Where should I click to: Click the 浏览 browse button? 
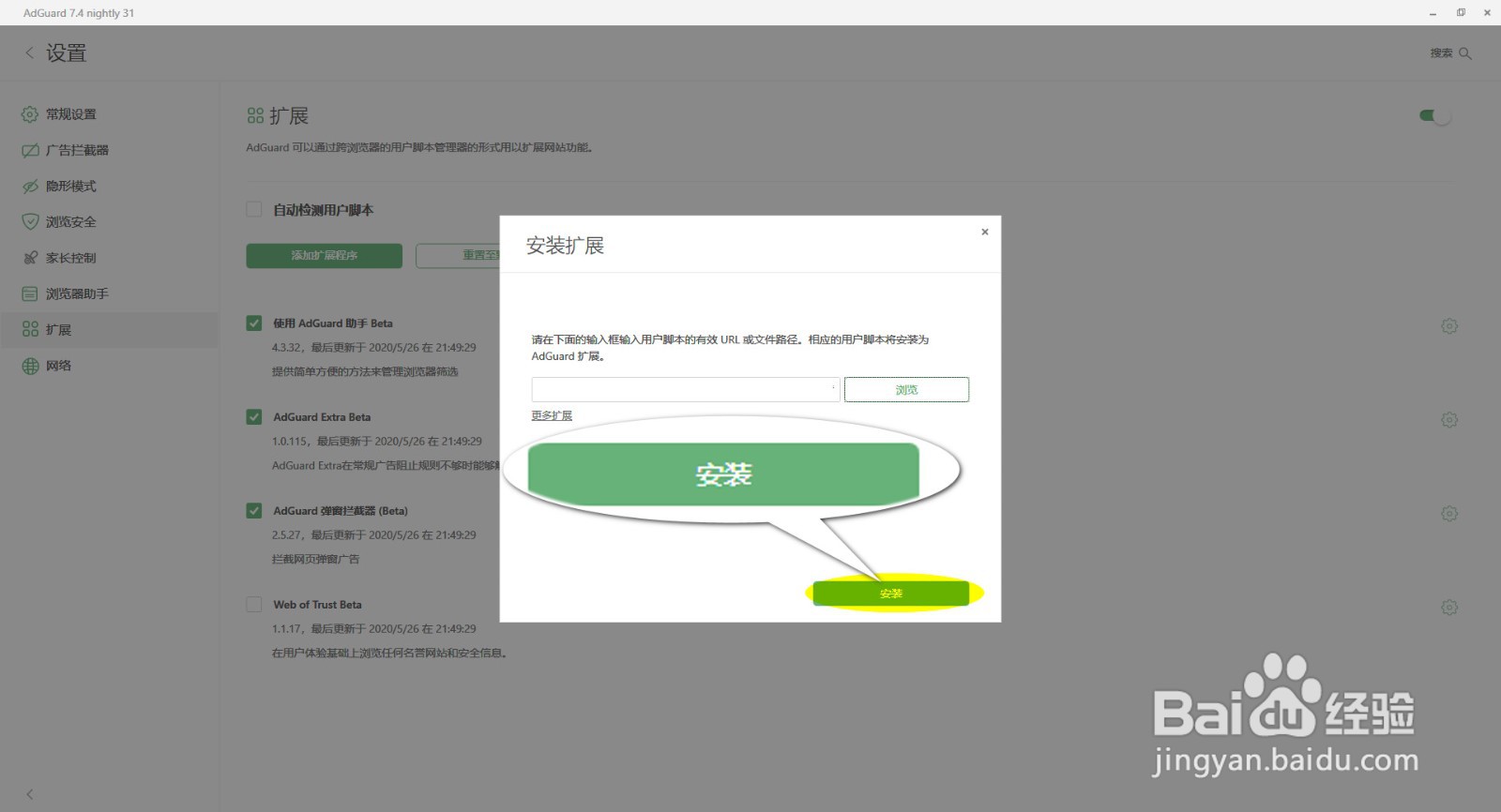pos(906,389)
